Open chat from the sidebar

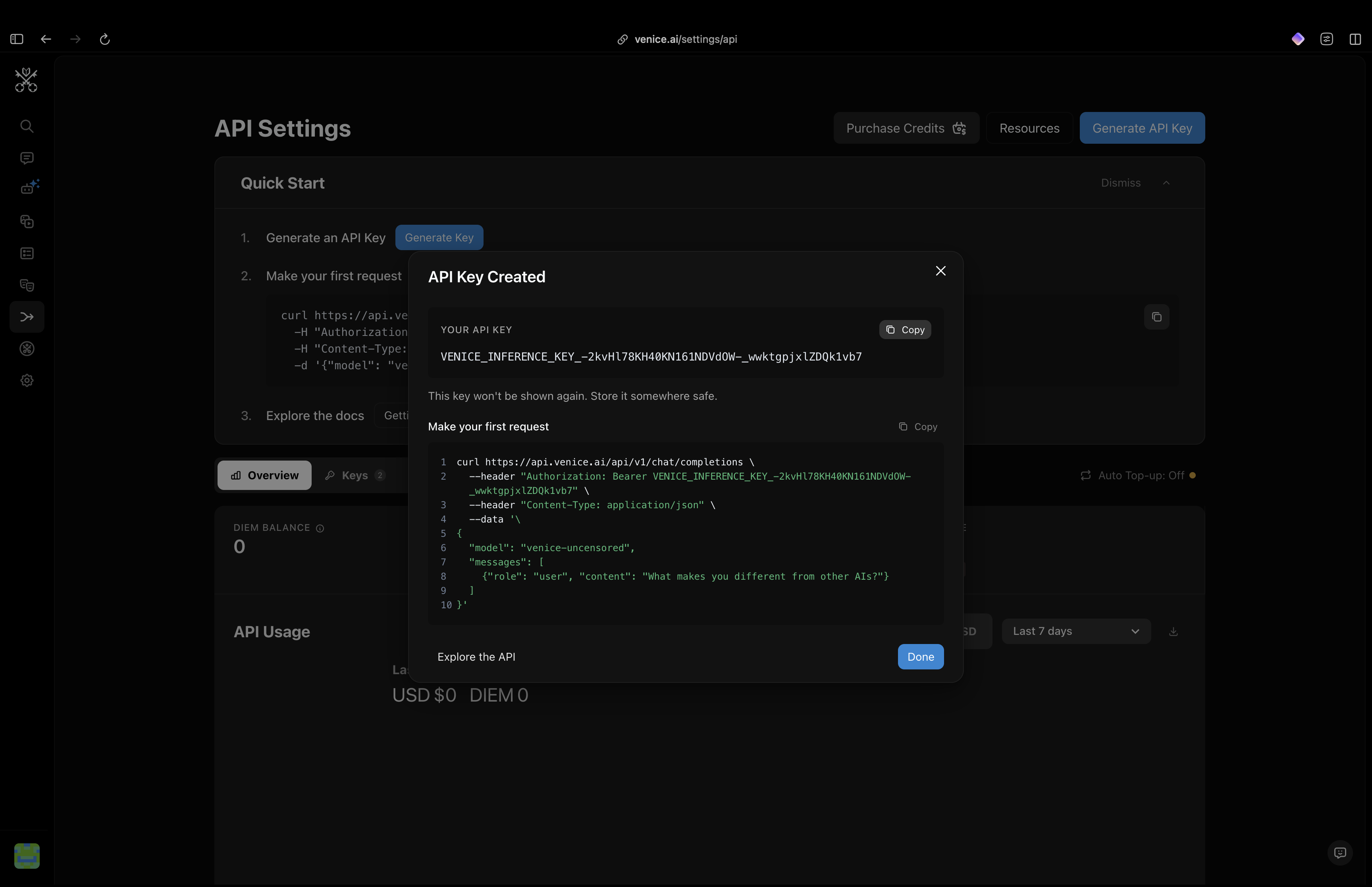27,158
